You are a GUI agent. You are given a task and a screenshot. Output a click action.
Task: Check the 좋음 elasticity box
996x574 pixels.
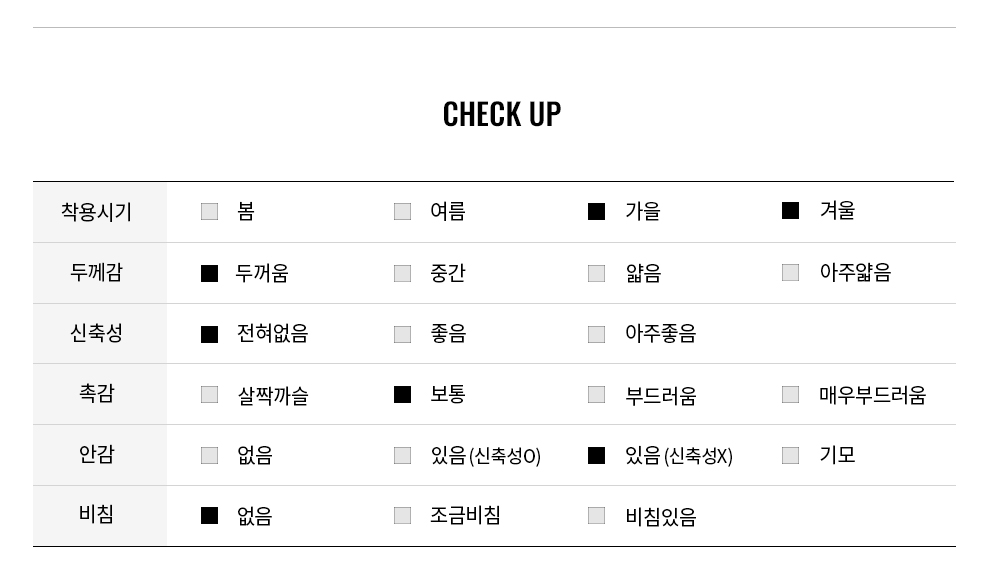[x=403, y=334]
